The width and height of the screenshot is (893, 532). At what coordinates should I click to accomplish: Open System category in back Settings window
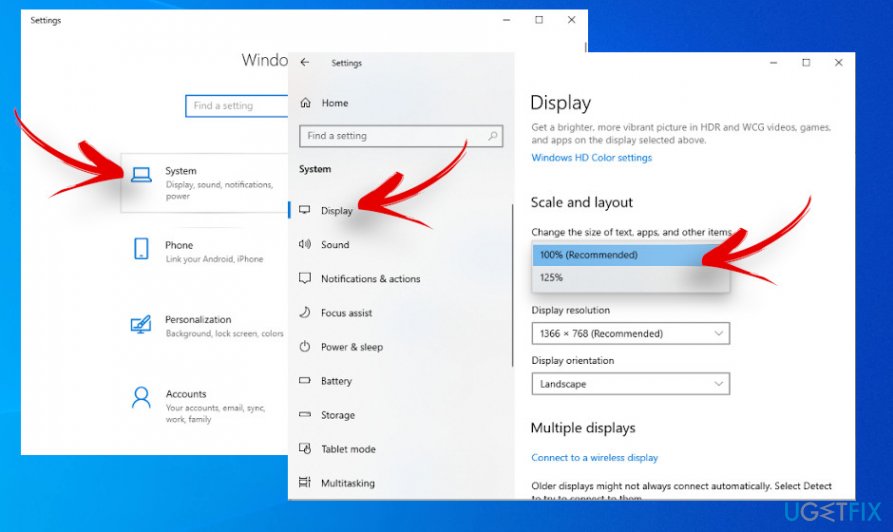tap(204, 183)
